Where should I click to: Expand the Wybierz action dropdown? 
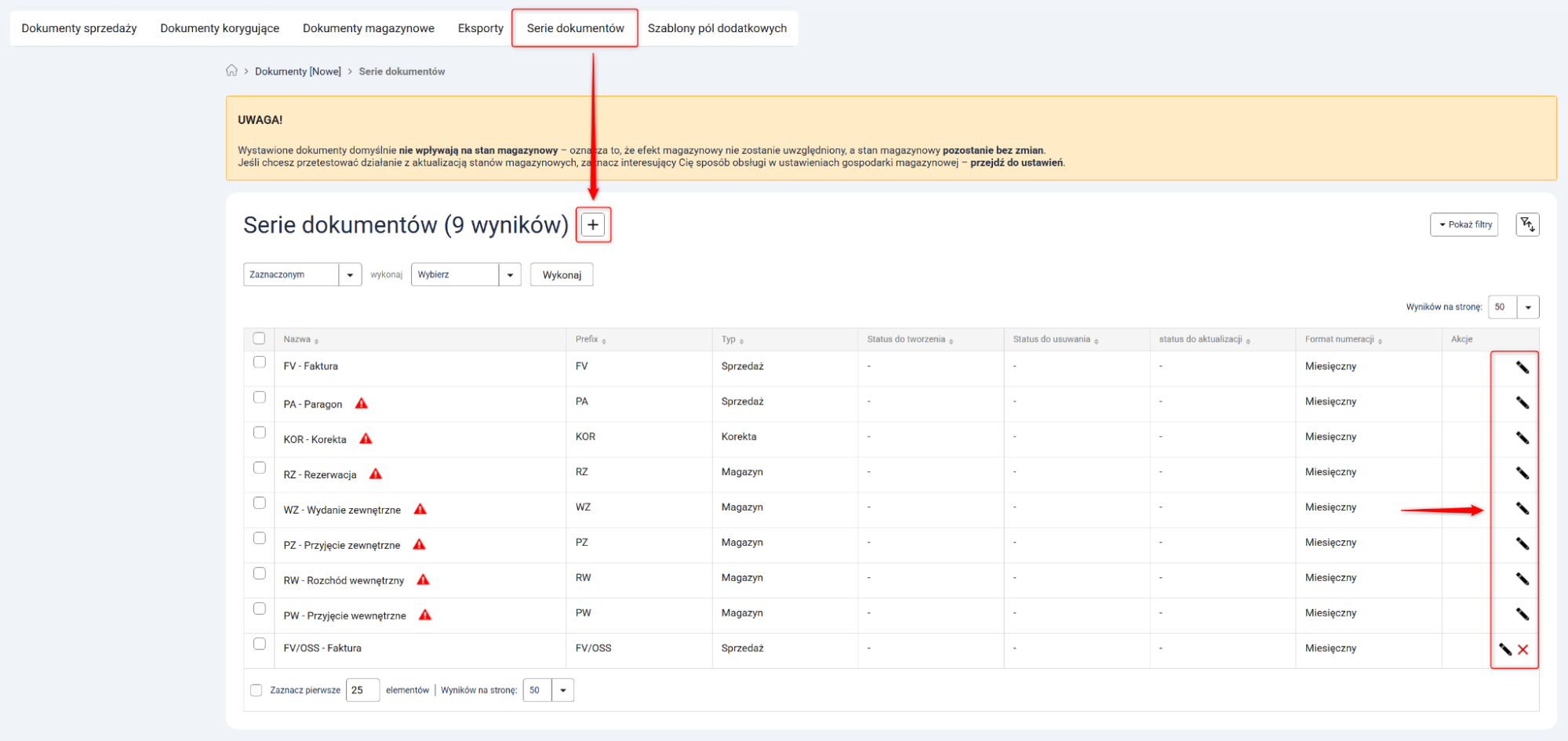point(465,274)
